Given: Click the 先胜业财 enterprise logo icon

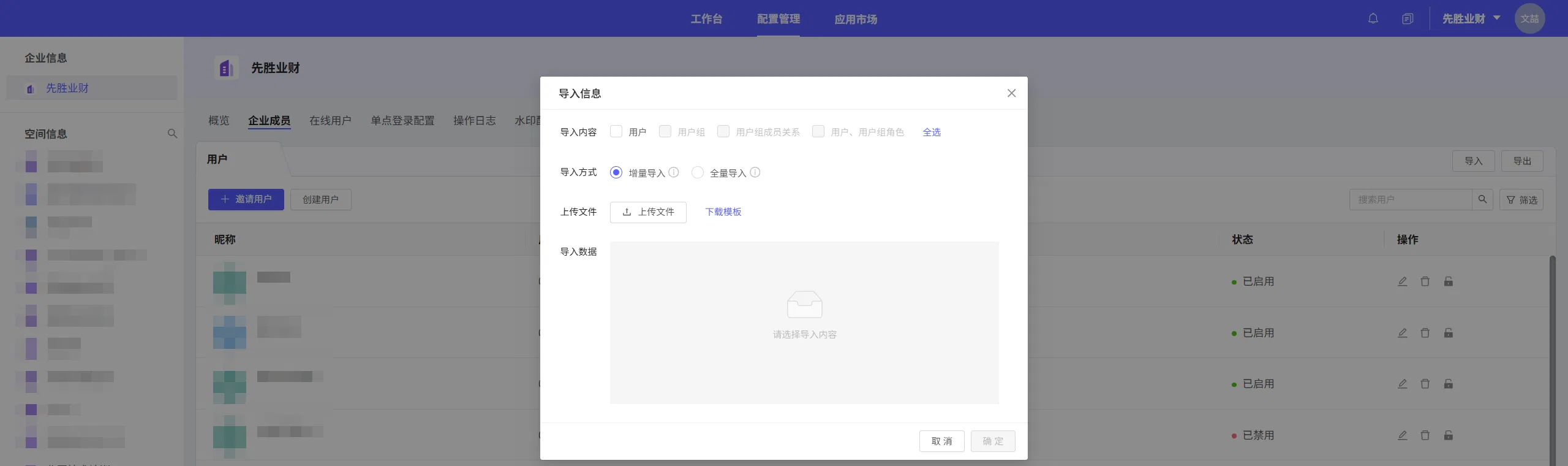Looking at the screenshot, I should [x=226, y=67].
